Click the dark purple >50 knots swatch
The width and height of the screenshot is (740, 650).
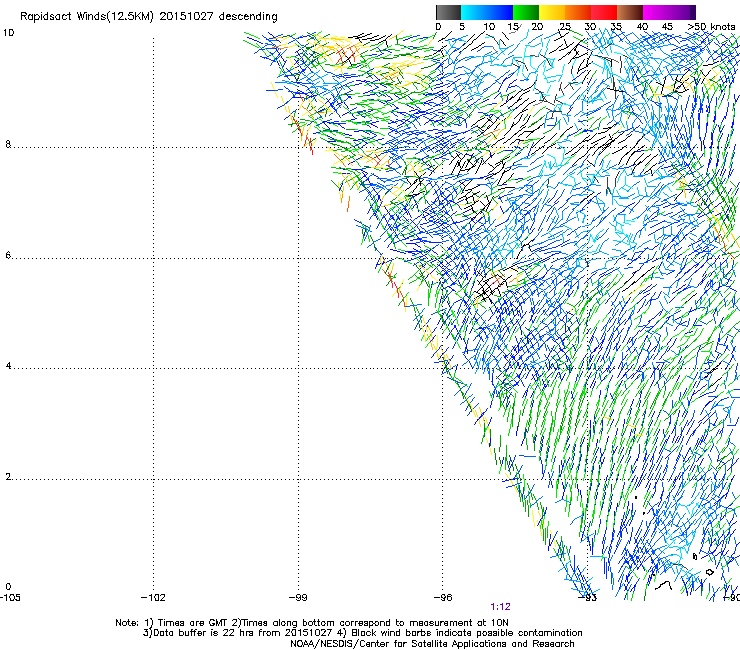pyautogui.click(x=693, y=12)
